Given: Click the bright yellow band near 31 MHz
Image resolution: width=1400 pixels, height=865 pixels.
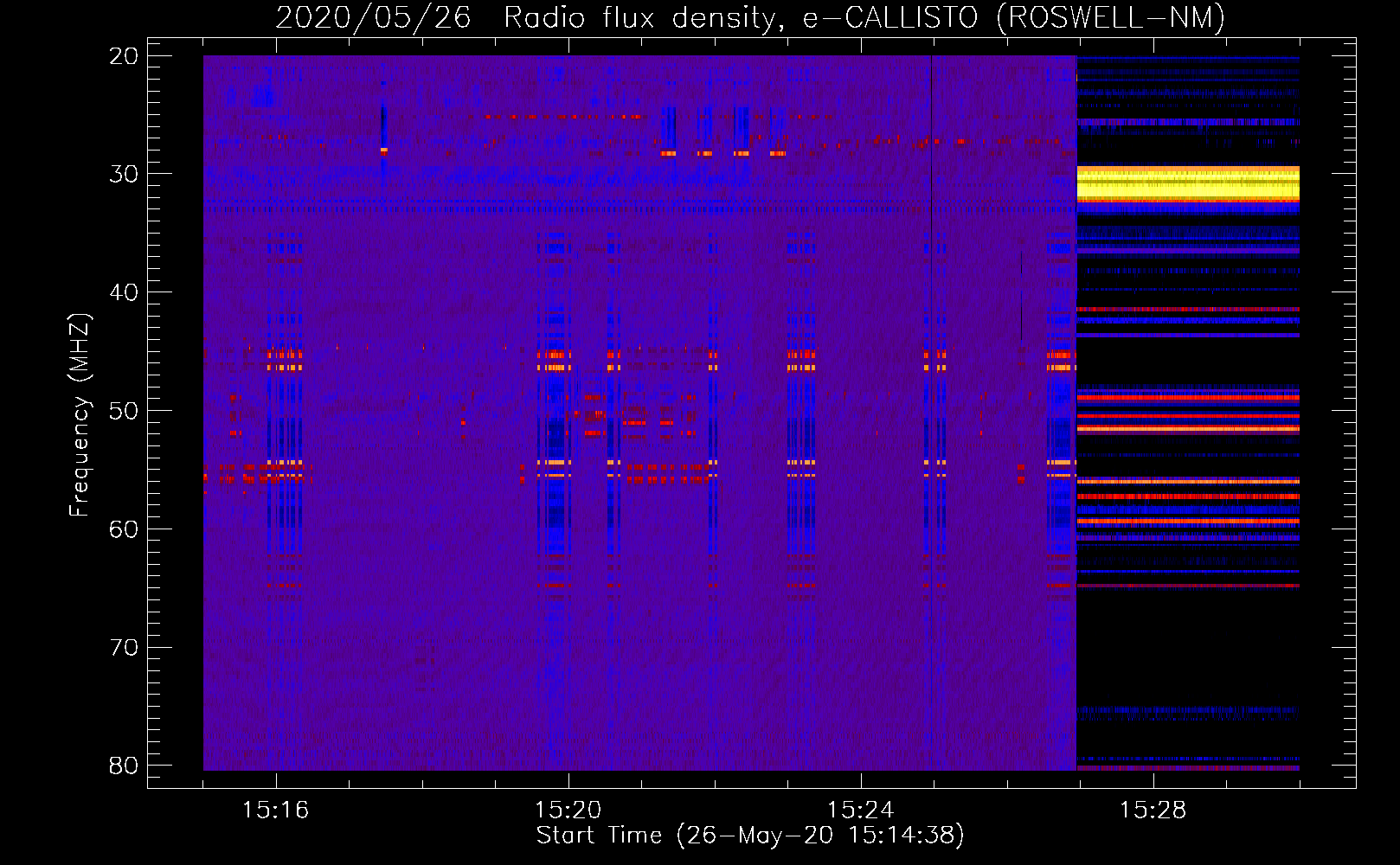Looking at the screenshot, I should (x=1188, y=184).
